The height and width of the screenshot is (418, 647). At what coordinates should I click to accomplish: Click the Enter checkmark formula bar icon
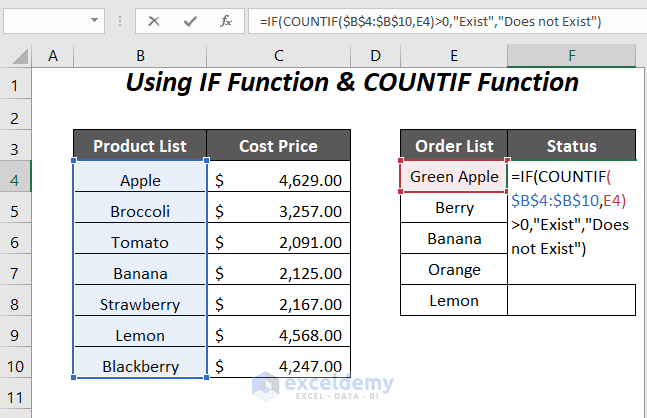pos(190,20)
